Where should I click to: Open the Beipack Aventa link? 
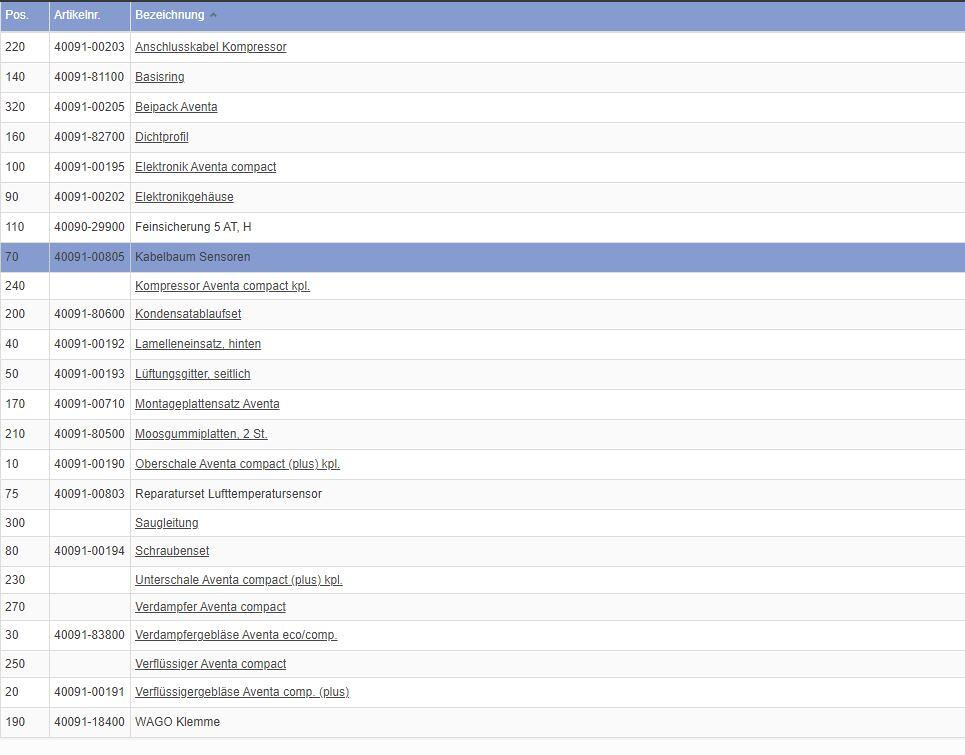(x=176, y=107)
